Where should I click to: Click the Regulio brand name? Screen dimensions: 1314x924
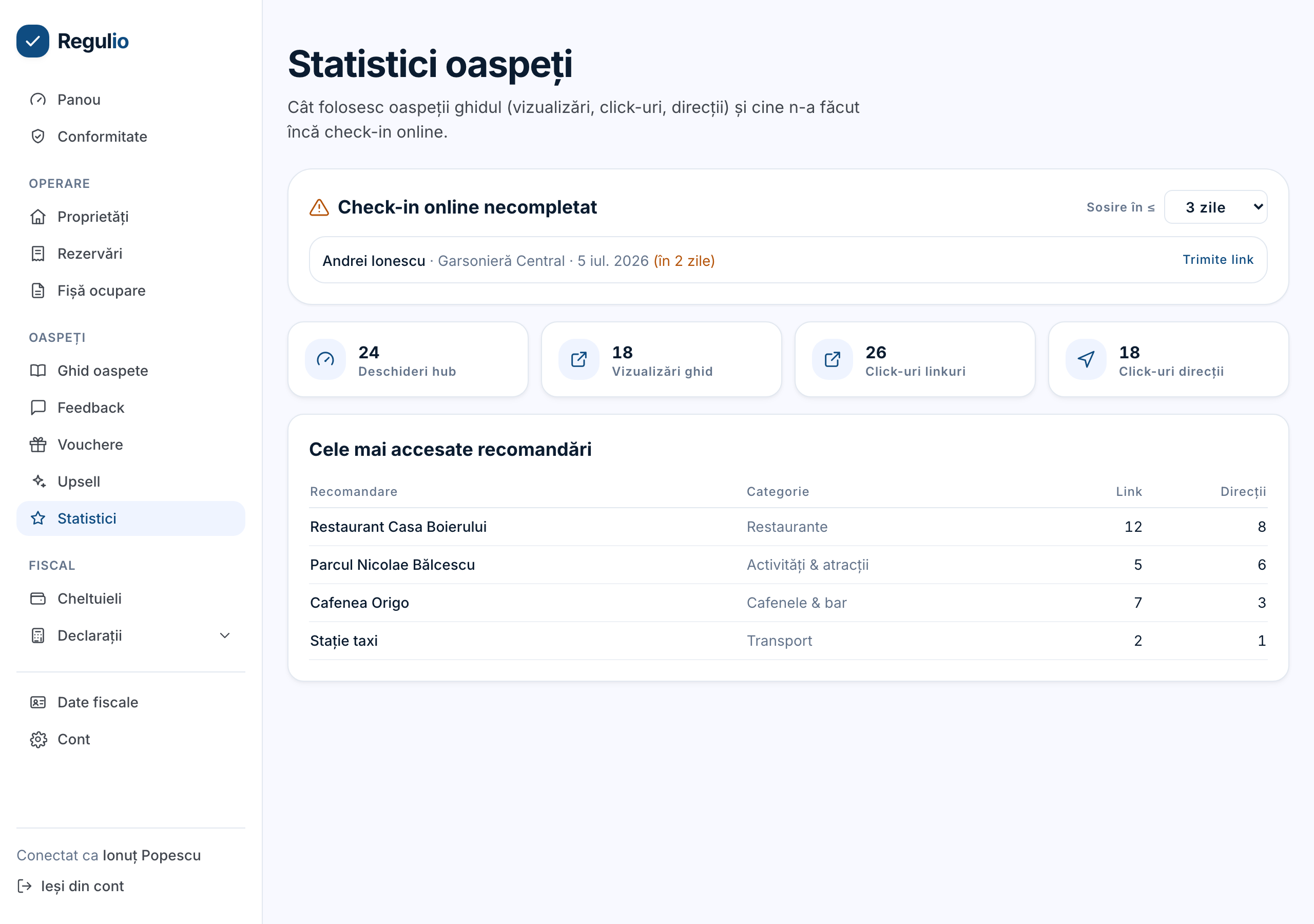93,41
